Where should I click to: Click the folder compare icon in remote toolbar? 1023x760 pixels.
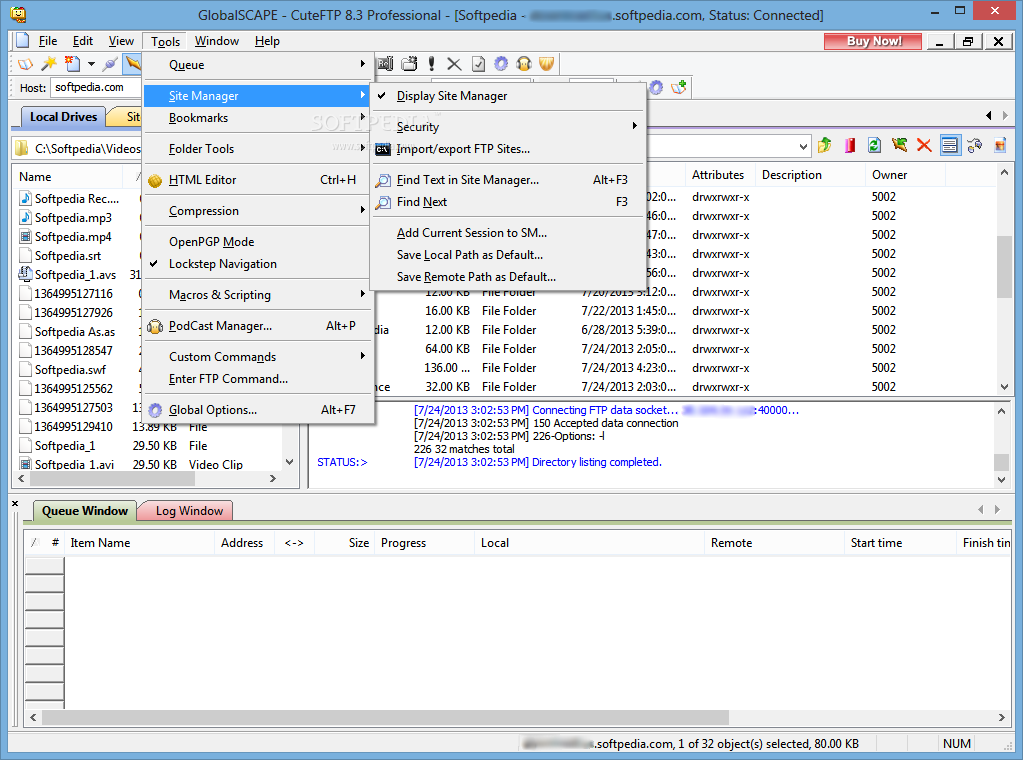pos(975,145)
